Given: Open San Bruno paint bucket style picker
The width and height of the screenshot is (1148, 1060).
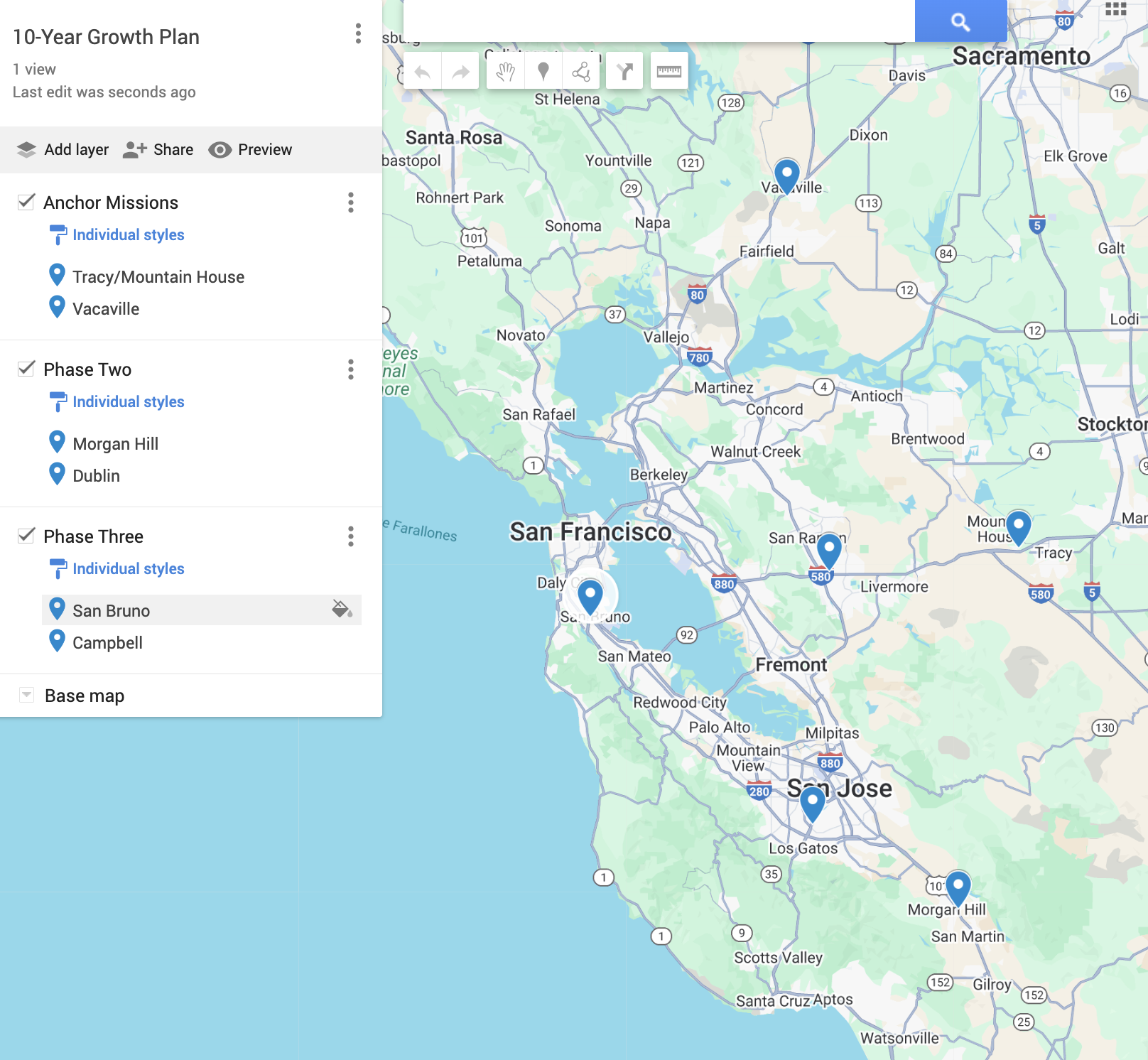Looking at the screenshot, I should 342,609.
